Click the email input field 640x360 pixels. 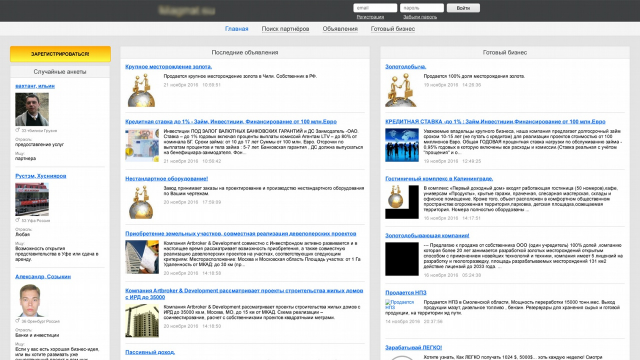pyautogui.click(x=375, y=8)
